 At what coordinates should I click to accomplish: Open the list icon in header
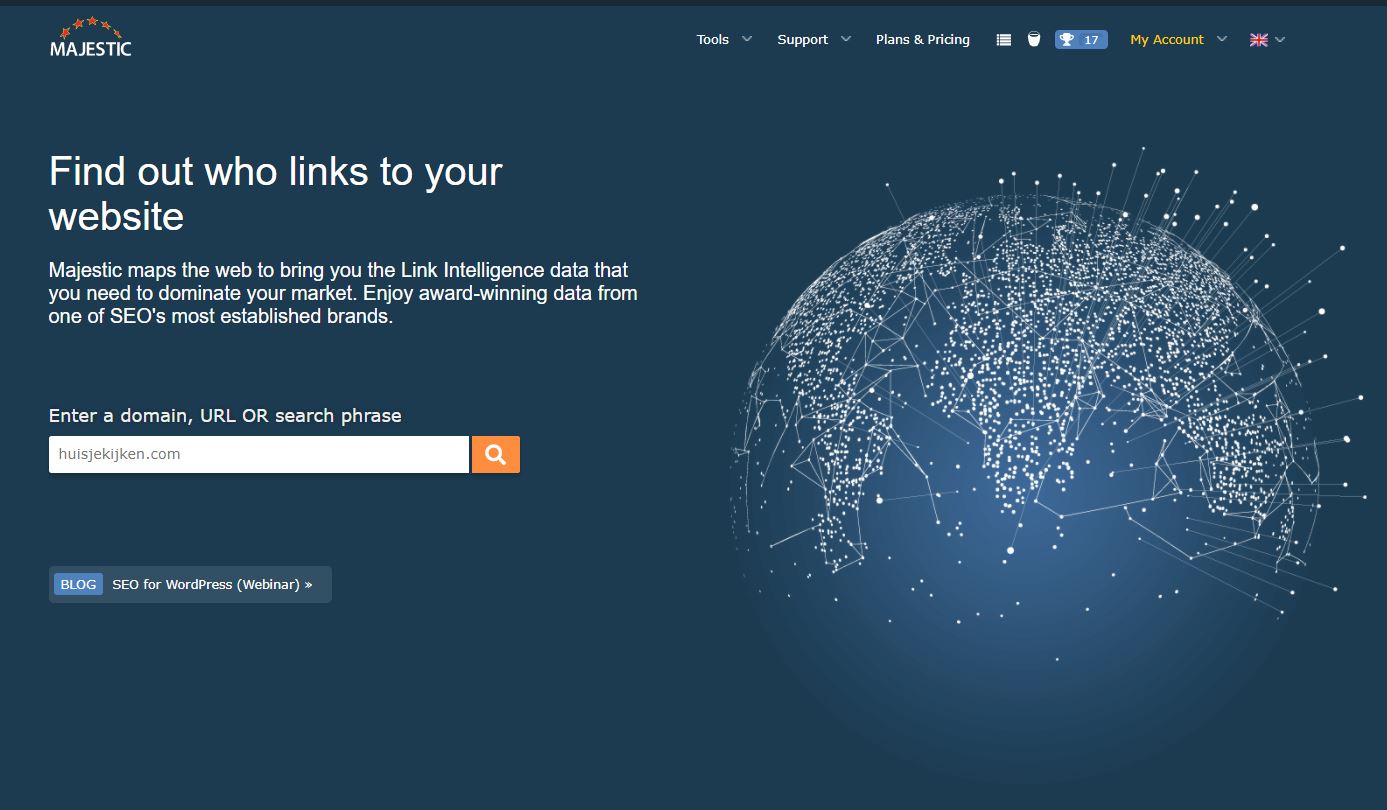(x=1004, y=40)
